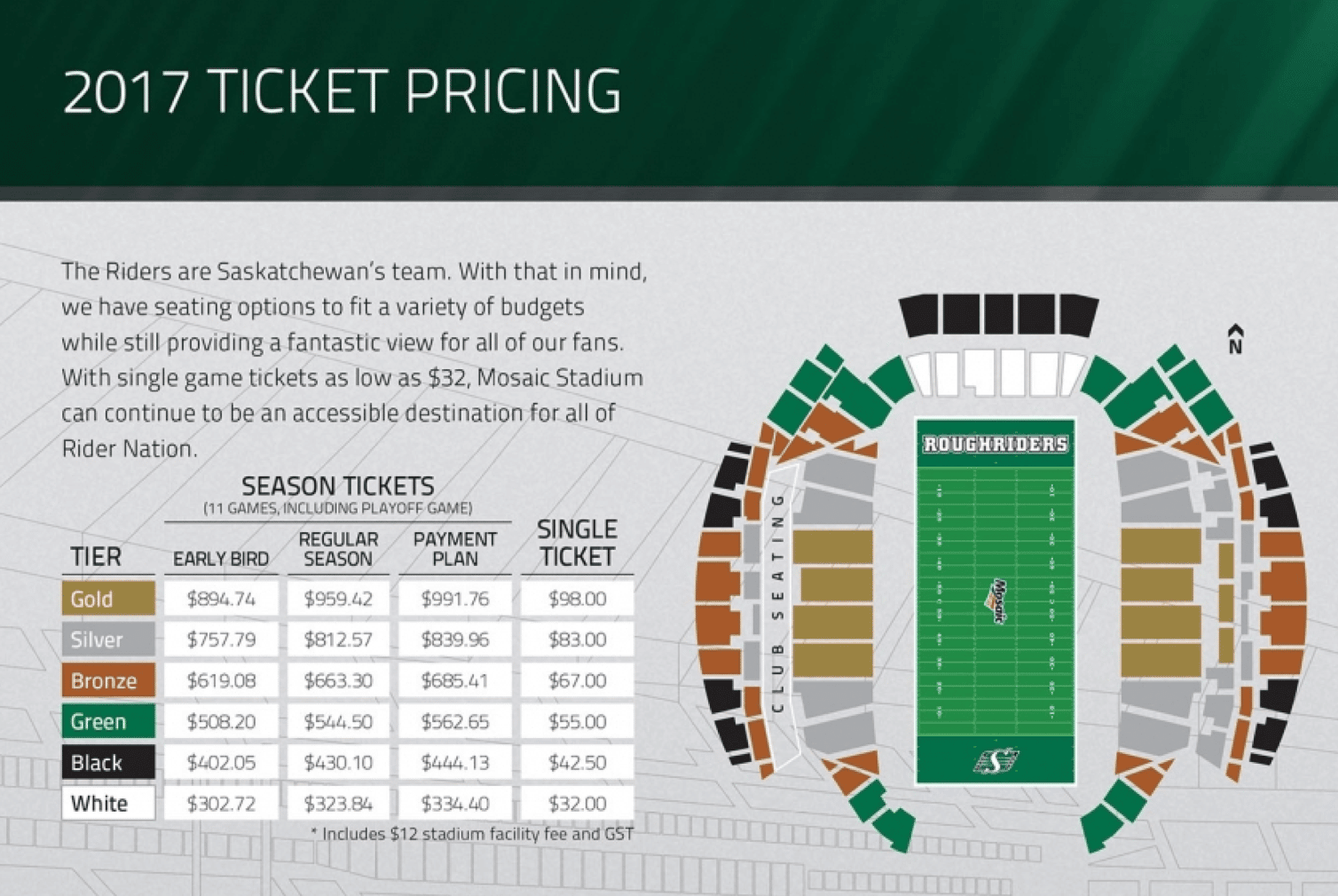Click the Club Seating section on map

point(779,604)
